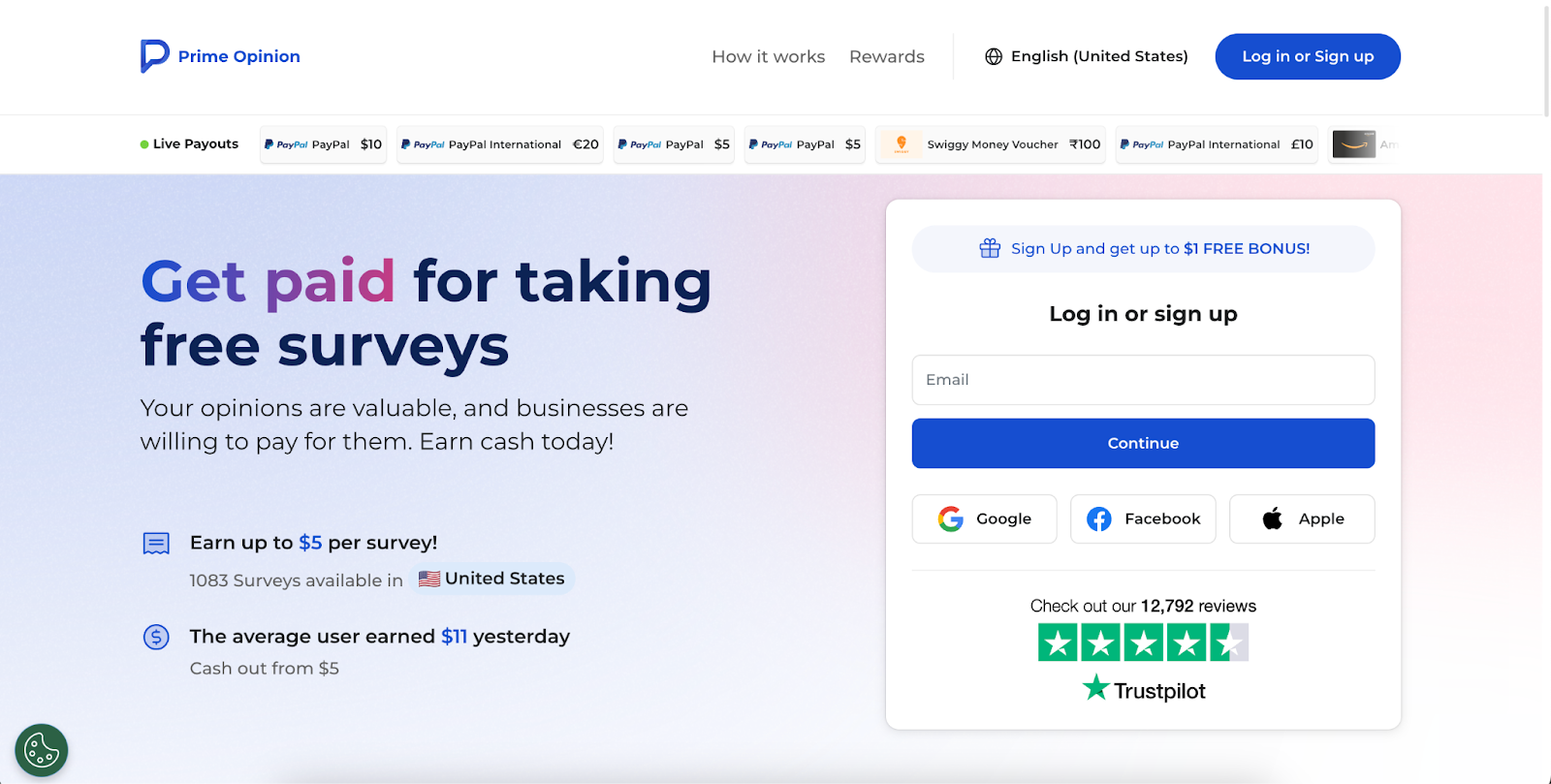Image resolution: width=1551 pixels, height=784 pixels.
Task: Change the United States country selector
Action: [492, 579]
